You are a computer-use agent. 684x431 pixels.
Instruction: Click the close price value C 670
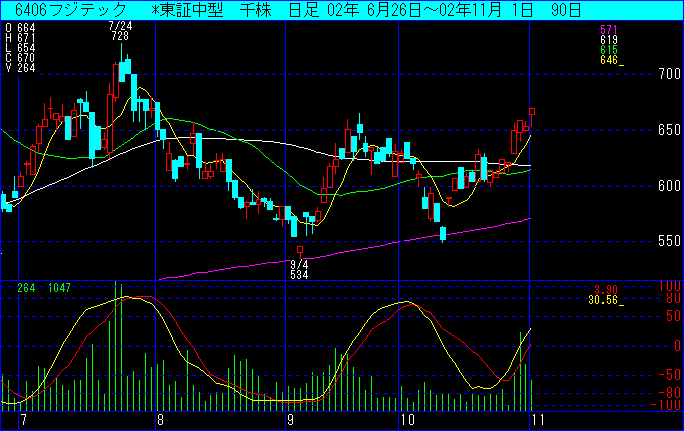(20, 58)
